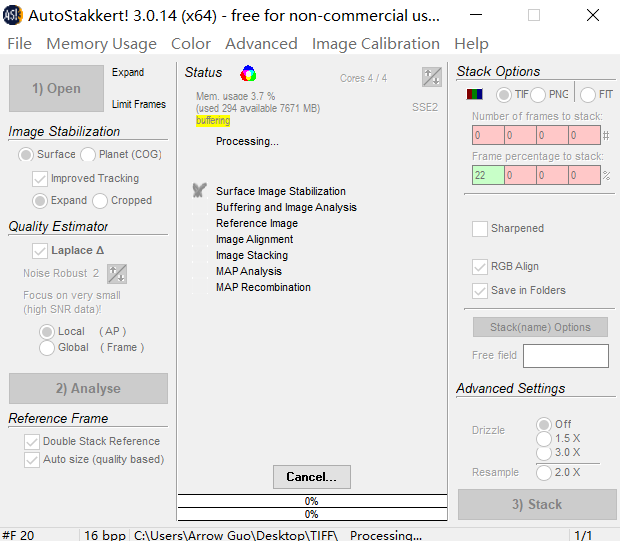This screenshot has height=541, width=620.
Task: Toggle Save in Folders checkbox
Action: (480, 290)
